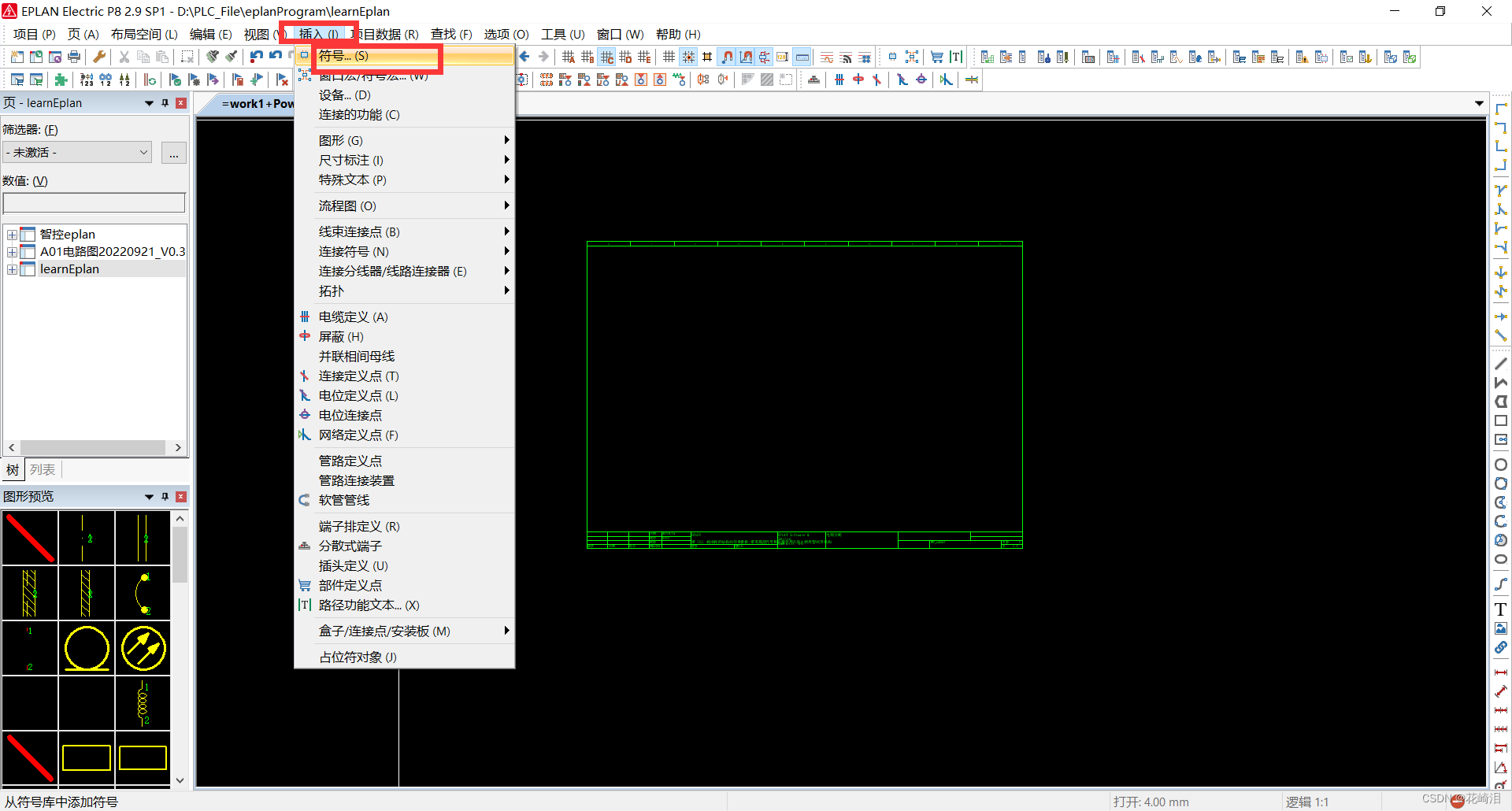This screenshot has width=1512, height=811.
Task: Expand the 智控eplan project tree node
Action: tap(12, 235)
